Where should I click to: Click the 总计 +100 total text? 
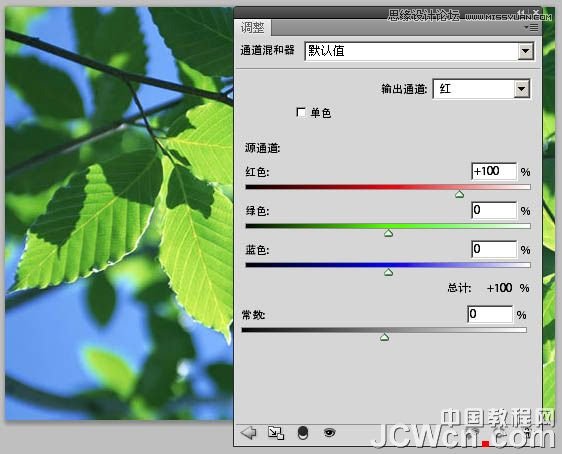(489, 288)
